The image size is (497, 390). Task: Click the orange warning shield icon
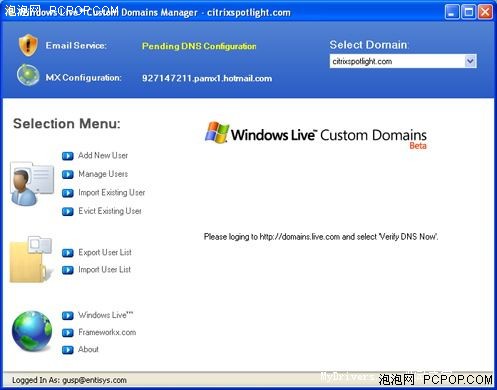28,45
